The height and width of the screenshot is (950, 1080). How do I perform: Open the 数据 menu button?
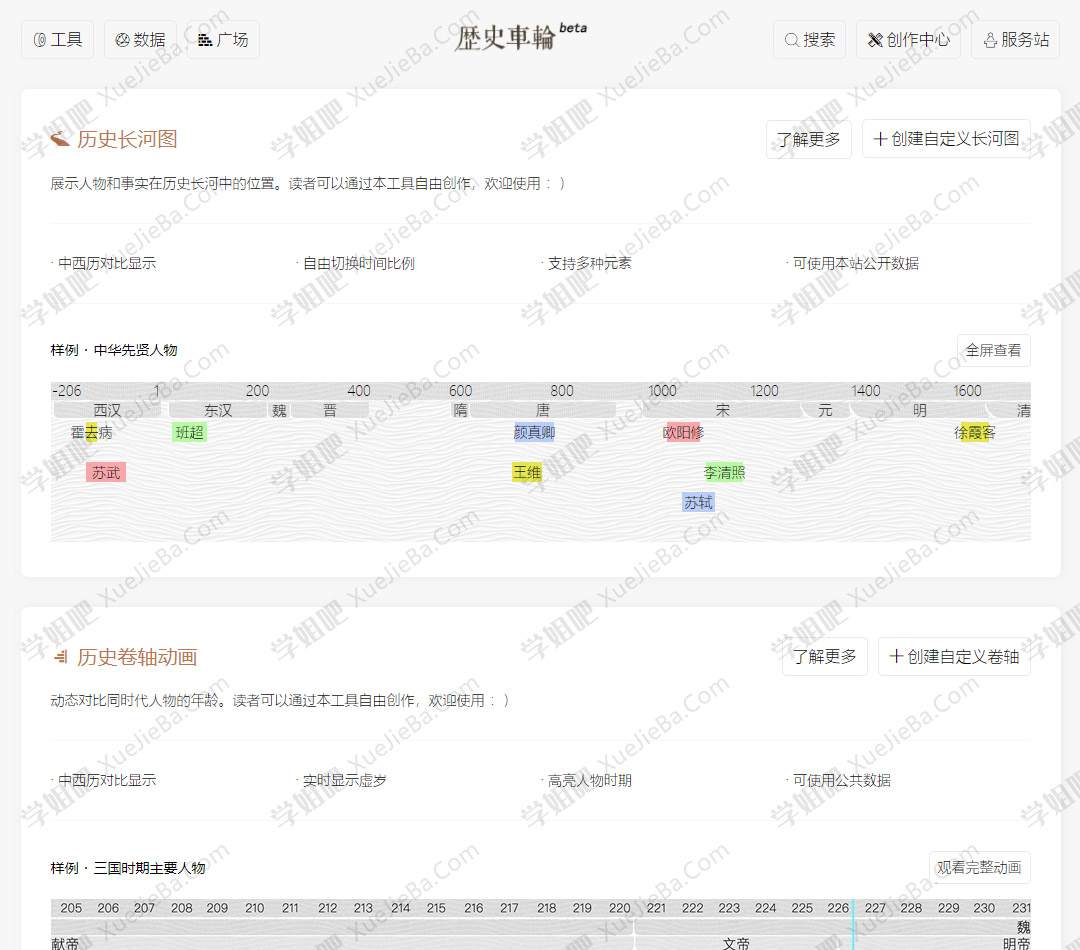141,40
